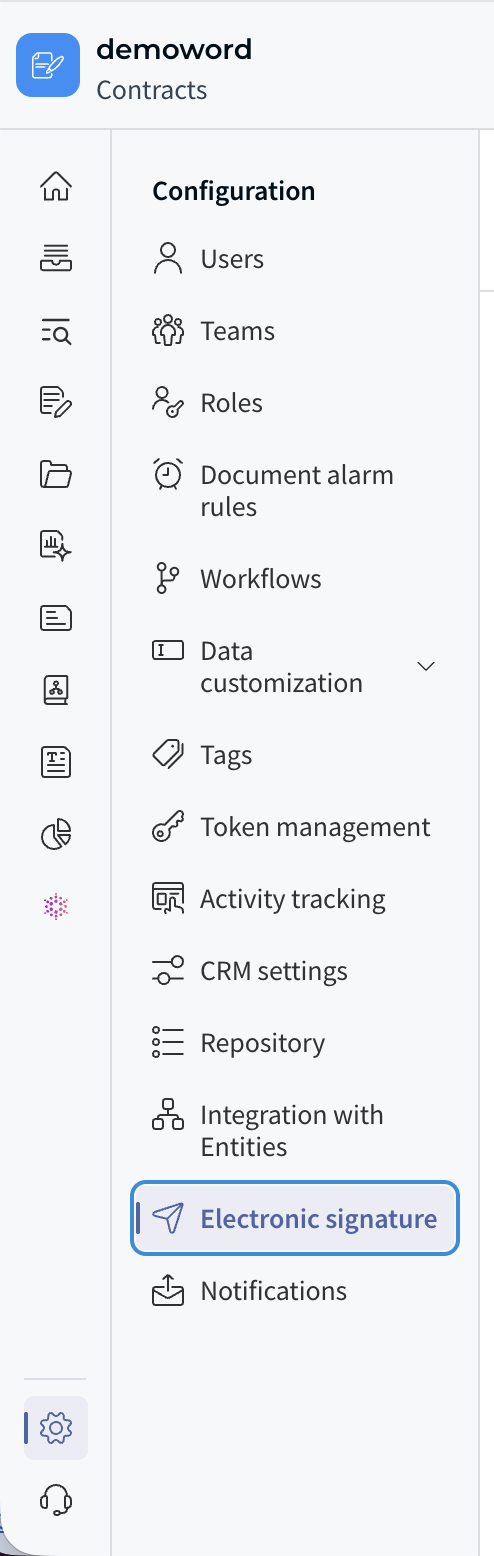
Task: Open Token management settings
Action: tap(295, 827)
